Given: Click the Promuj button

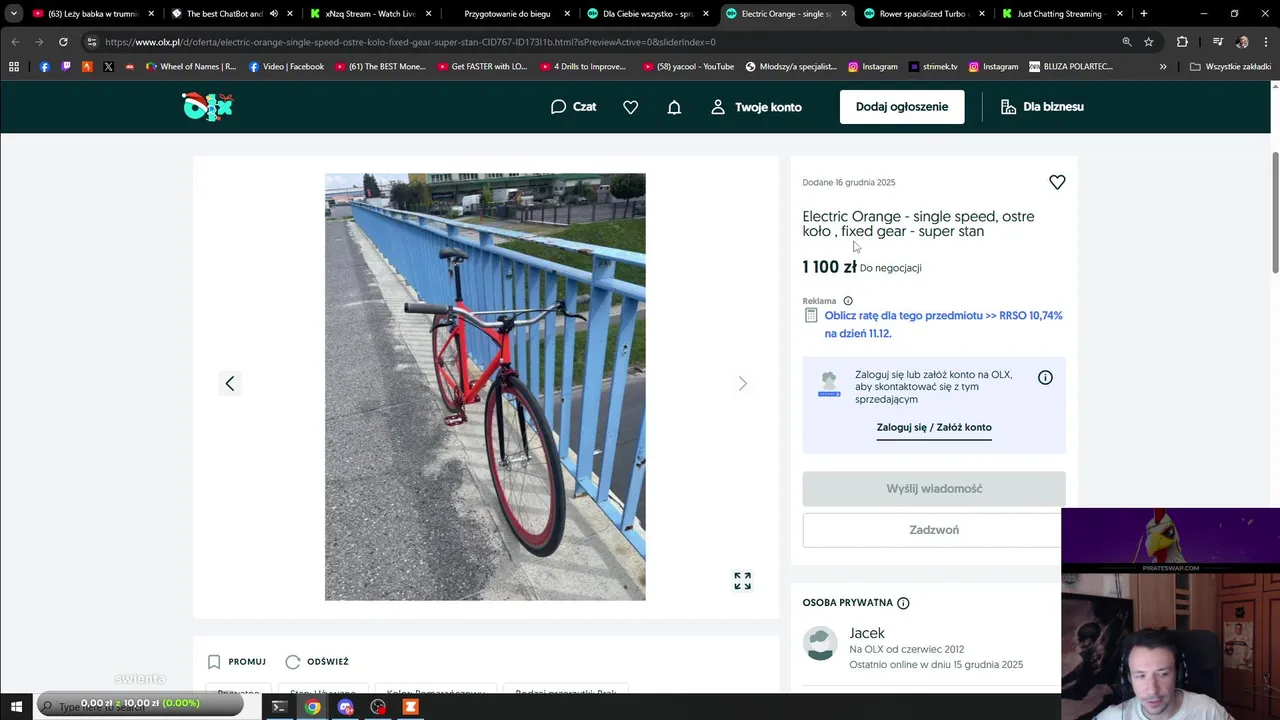Looking at the screenshot, I should click(237, 662).
